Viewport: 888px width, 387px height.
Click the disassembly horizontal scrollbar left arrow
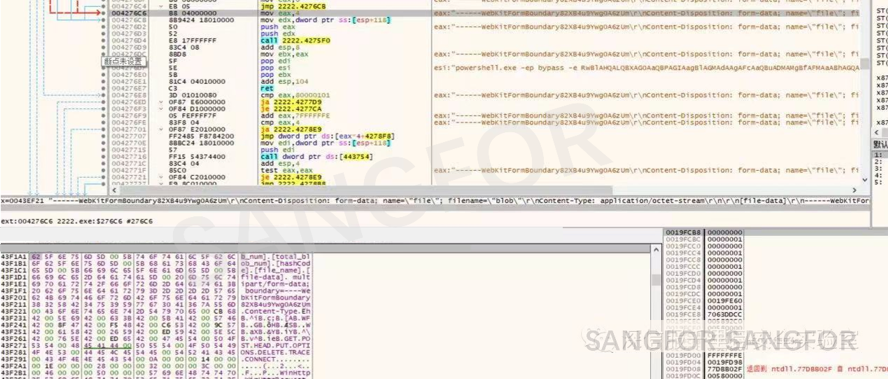point(5,190)
